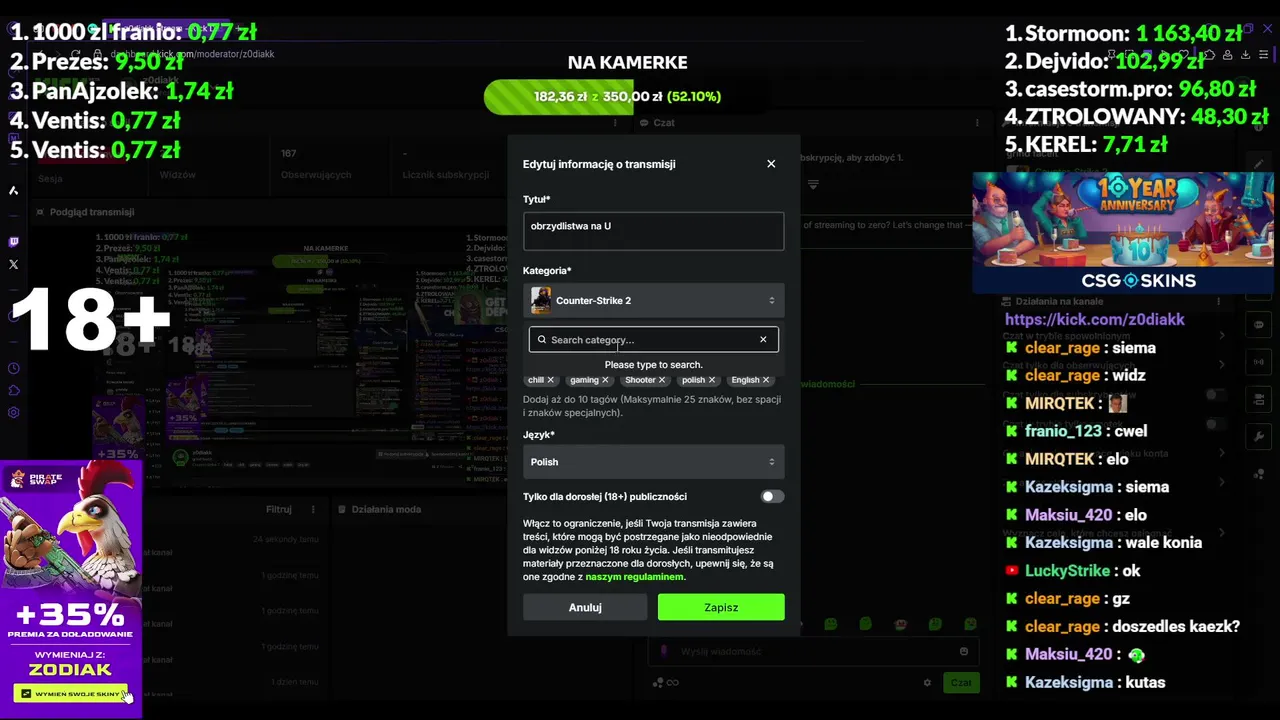Screen dimensions: 1280x720
Task: Click the PirateSwap Wymień swoje skiny button
Action: (x=71, y=694)
